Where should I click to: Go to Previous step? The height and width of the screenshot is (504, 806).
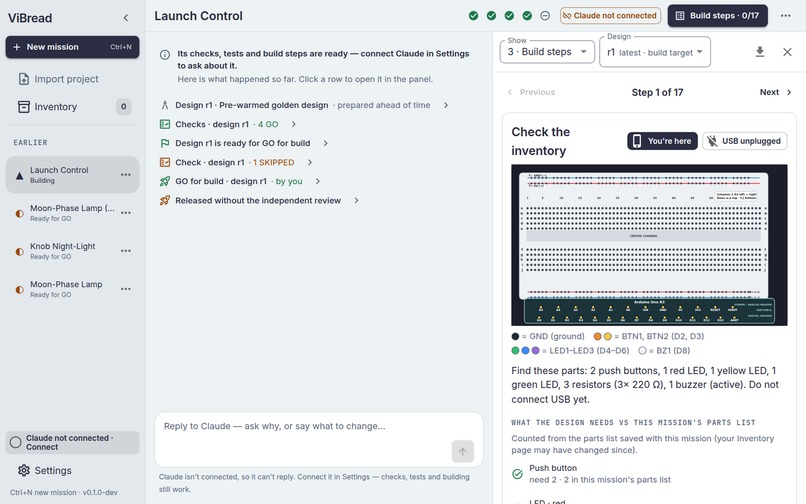531,92
